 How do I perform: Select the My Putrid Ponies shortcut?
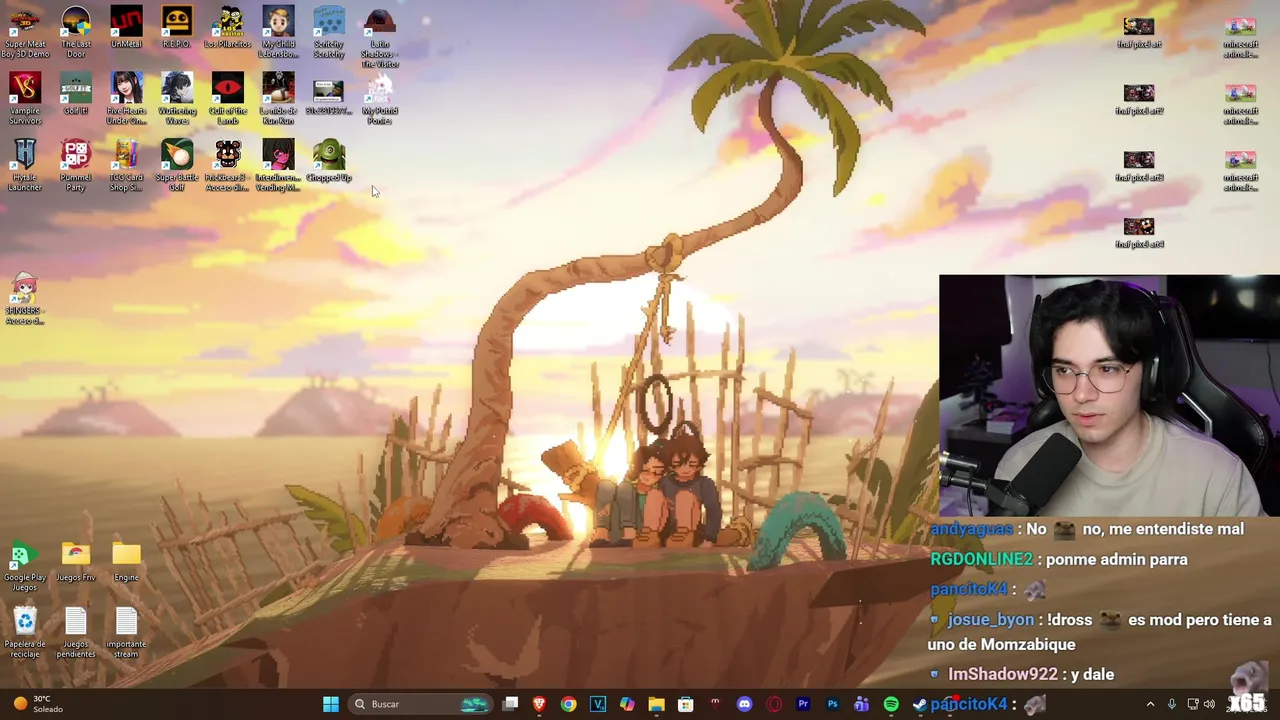coord(379,99)
